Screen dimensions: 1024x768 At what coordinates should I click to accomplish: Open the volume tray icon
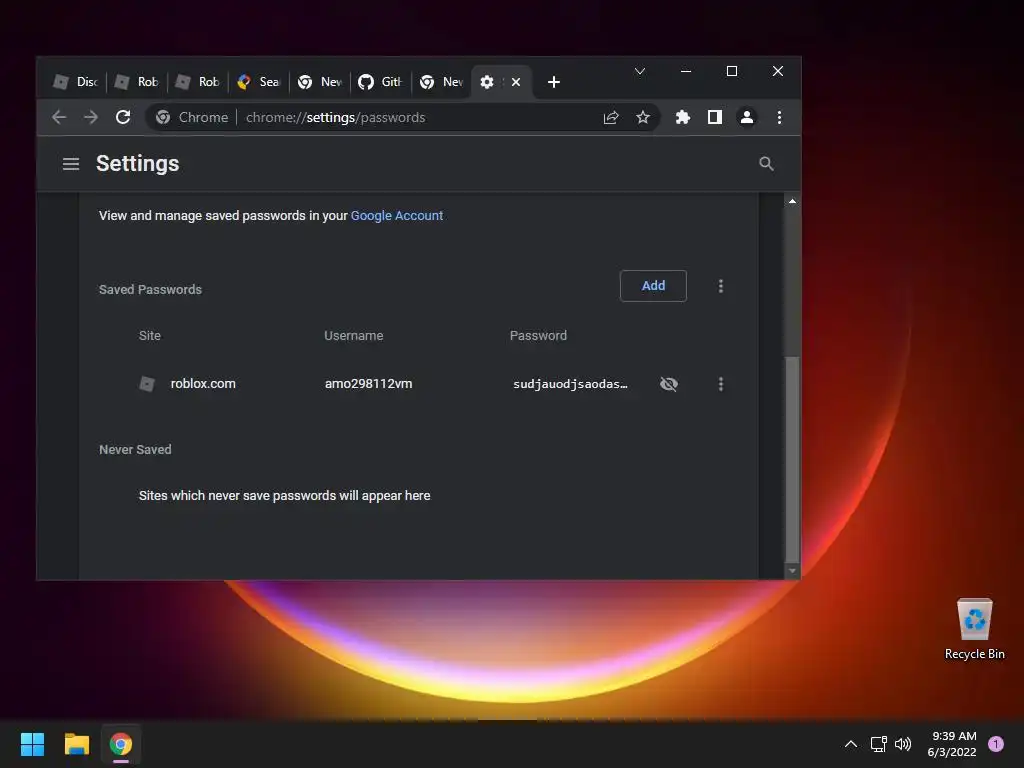click(x=903, y=744)
